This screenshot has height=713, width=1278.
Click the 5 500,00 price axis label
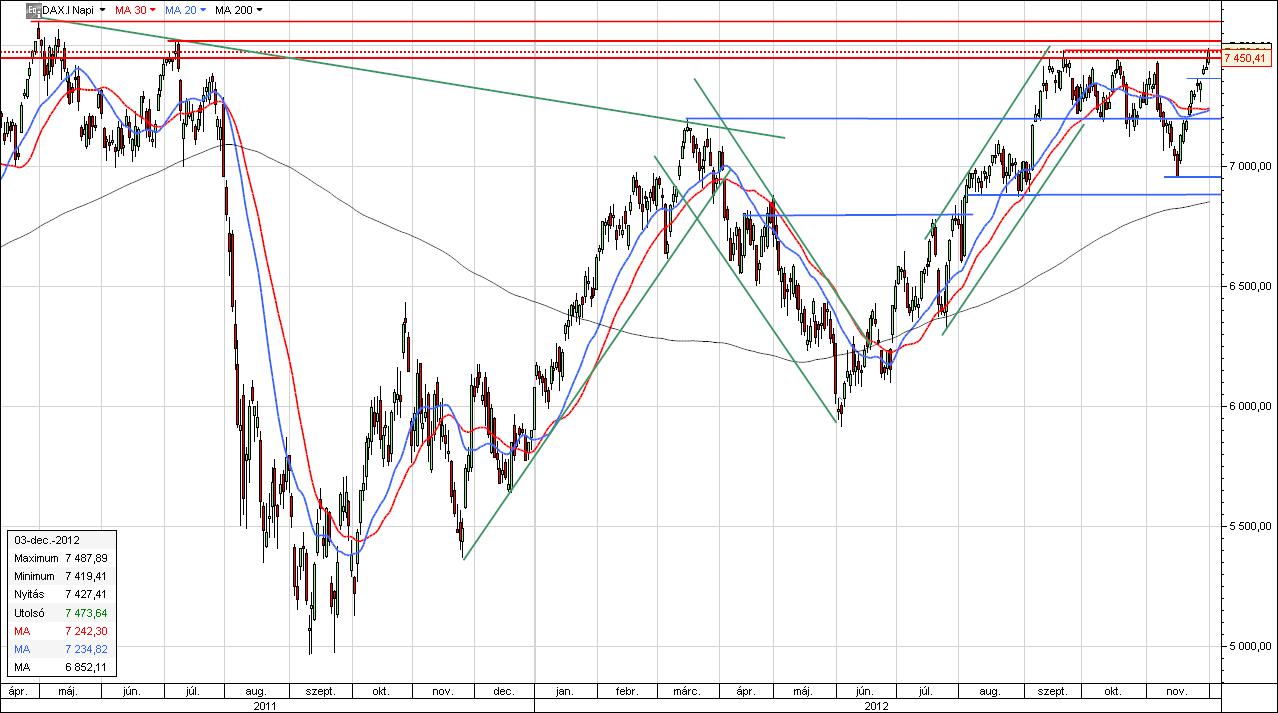pyautogui.click(x=1251, y=526)
